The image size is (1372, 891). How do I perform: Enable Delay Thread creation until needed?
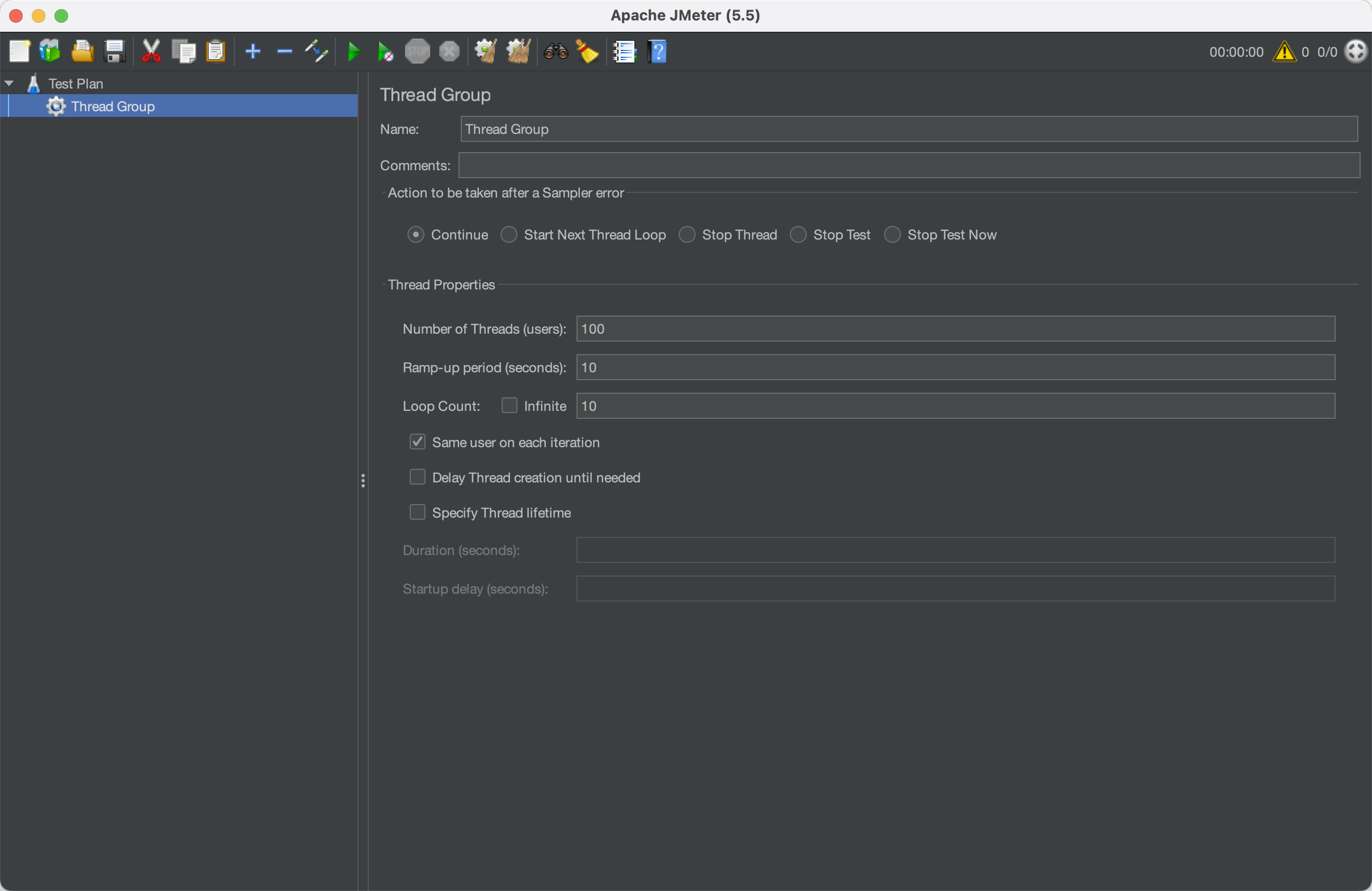coord(418,477)
